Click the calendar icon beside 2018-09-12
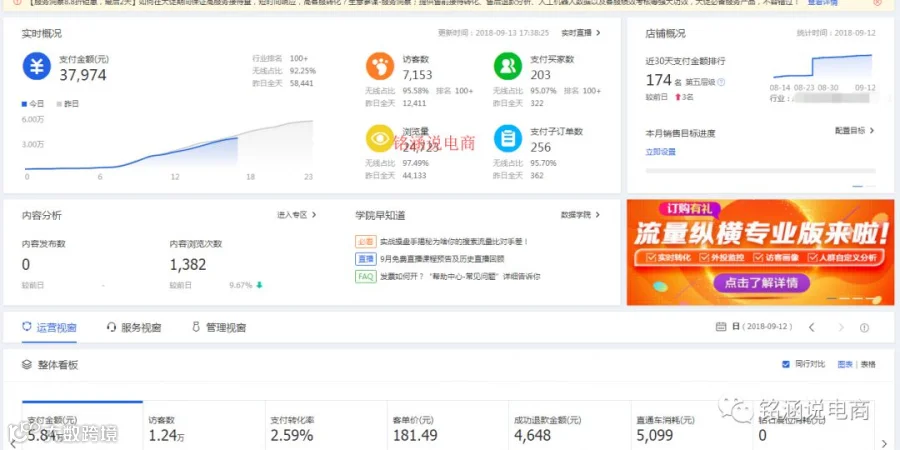 point(721,327)
